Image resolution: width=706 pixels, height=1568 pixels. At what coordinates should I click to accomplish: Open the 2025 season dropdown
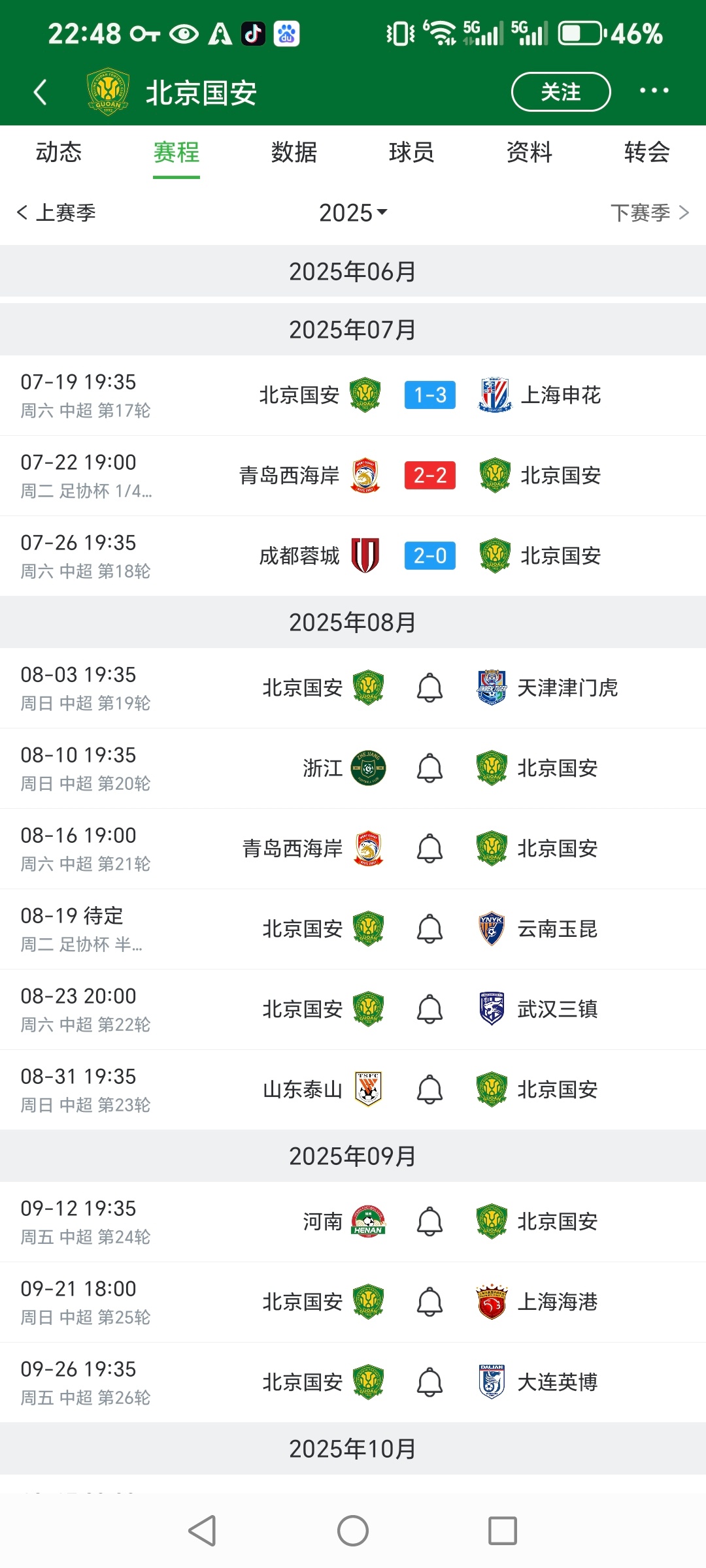353,212
